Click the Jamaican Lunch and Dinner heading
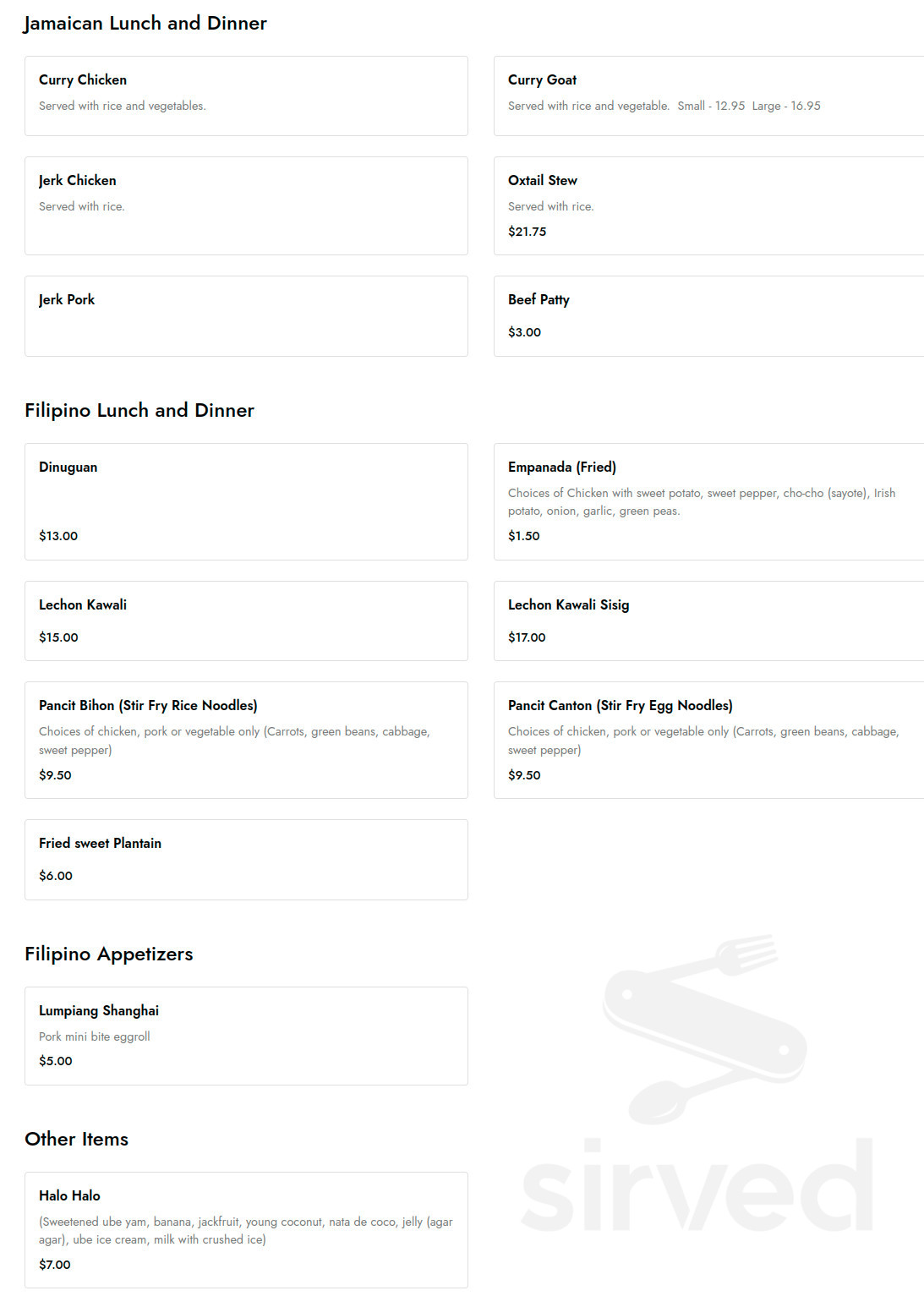The width and height of the screenshot is (924, 1307). pos(145,24)
